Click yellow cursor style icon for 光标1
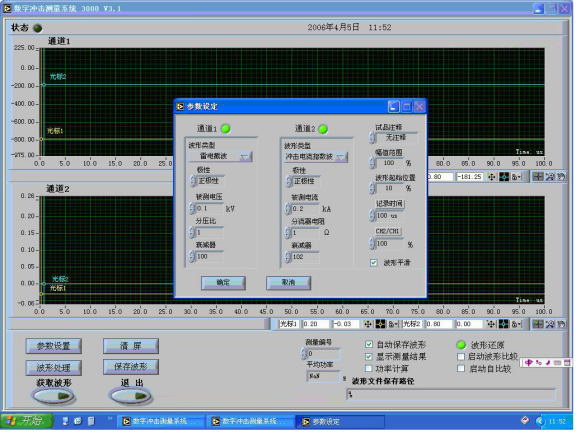This screenshot has width=576, height=433. 380,324
